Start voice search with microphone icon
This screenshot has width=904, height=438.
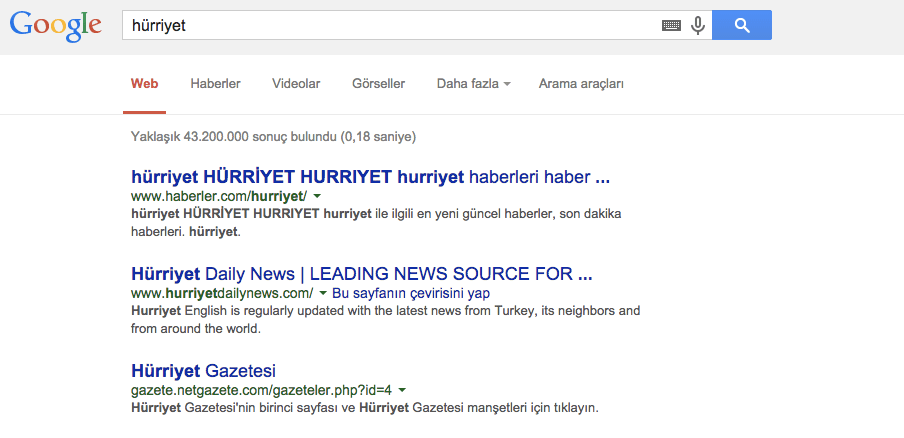tap(698, 25)
